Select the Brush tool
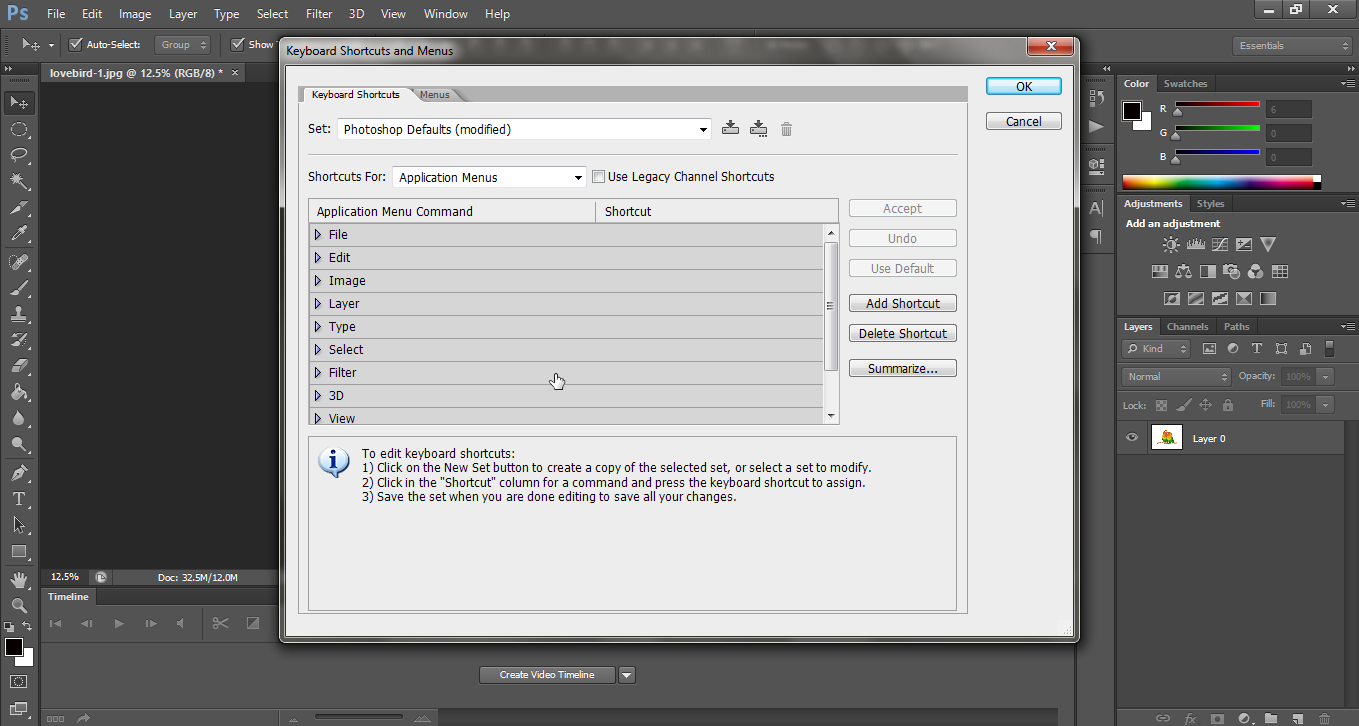The height and width of the screenshot is (726, 1359). tap(19, 288)
